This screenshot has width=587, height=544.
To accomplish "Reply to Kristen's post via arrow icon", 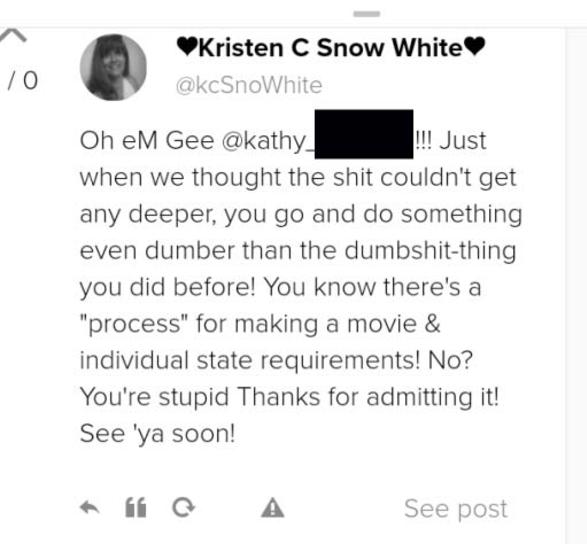I will click(90, 508).
